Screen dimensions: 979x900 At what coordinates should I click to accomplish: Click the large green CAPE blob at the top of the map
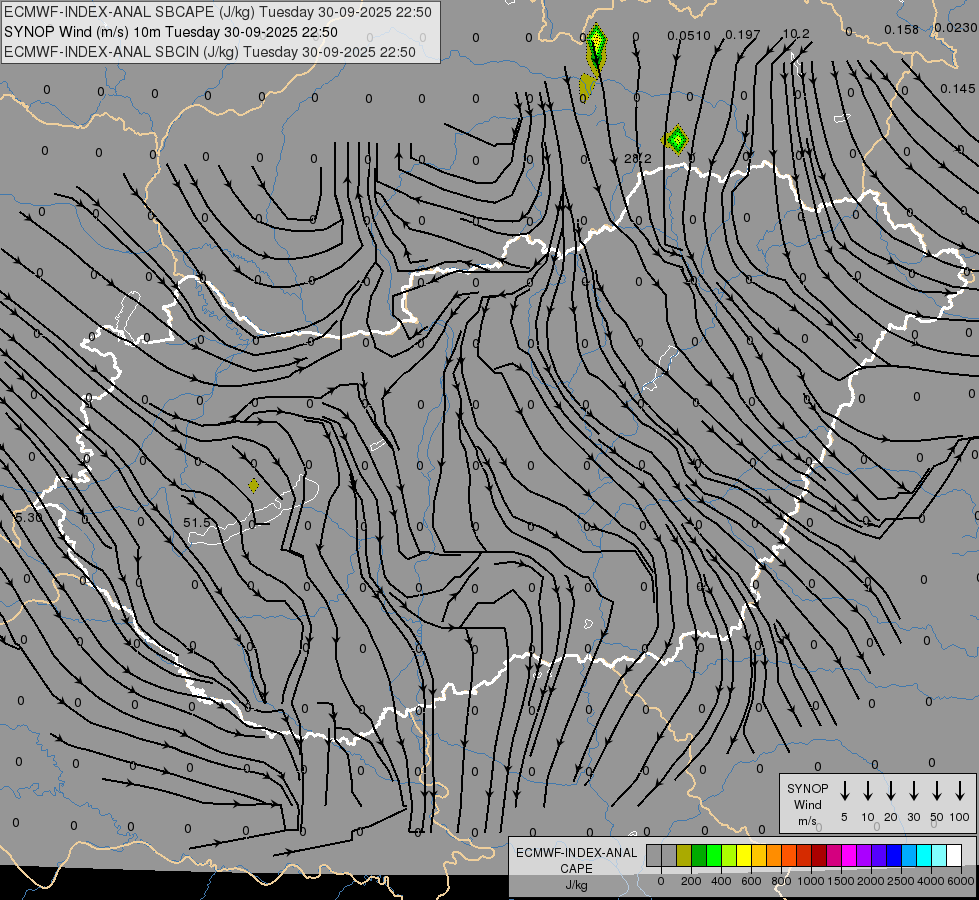[x=596, y=49]
